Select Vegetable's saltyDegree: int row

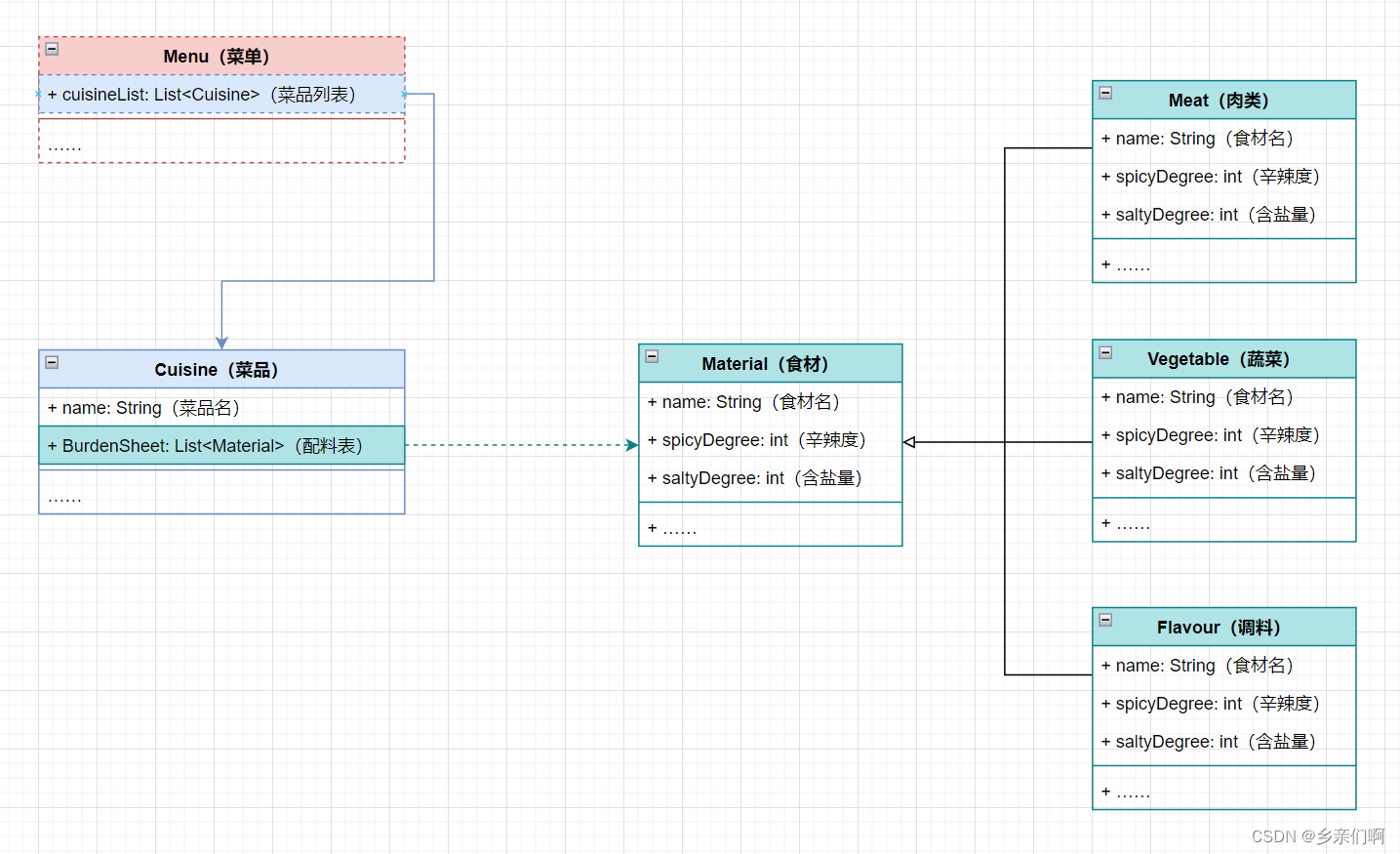pyautogui.click(x=1224, y=473)
